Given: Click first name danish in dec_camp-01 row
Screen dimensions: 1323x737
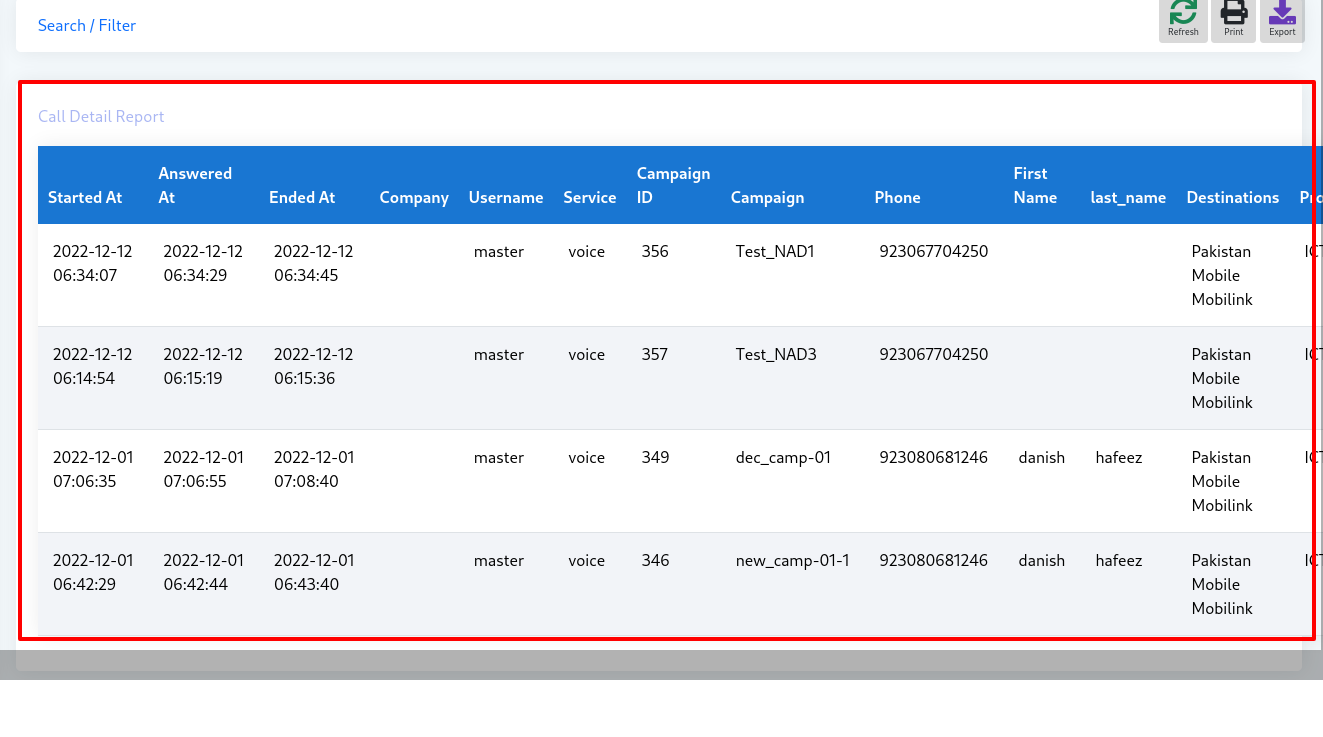Looking at the screenshot, I should [1042, 457].
